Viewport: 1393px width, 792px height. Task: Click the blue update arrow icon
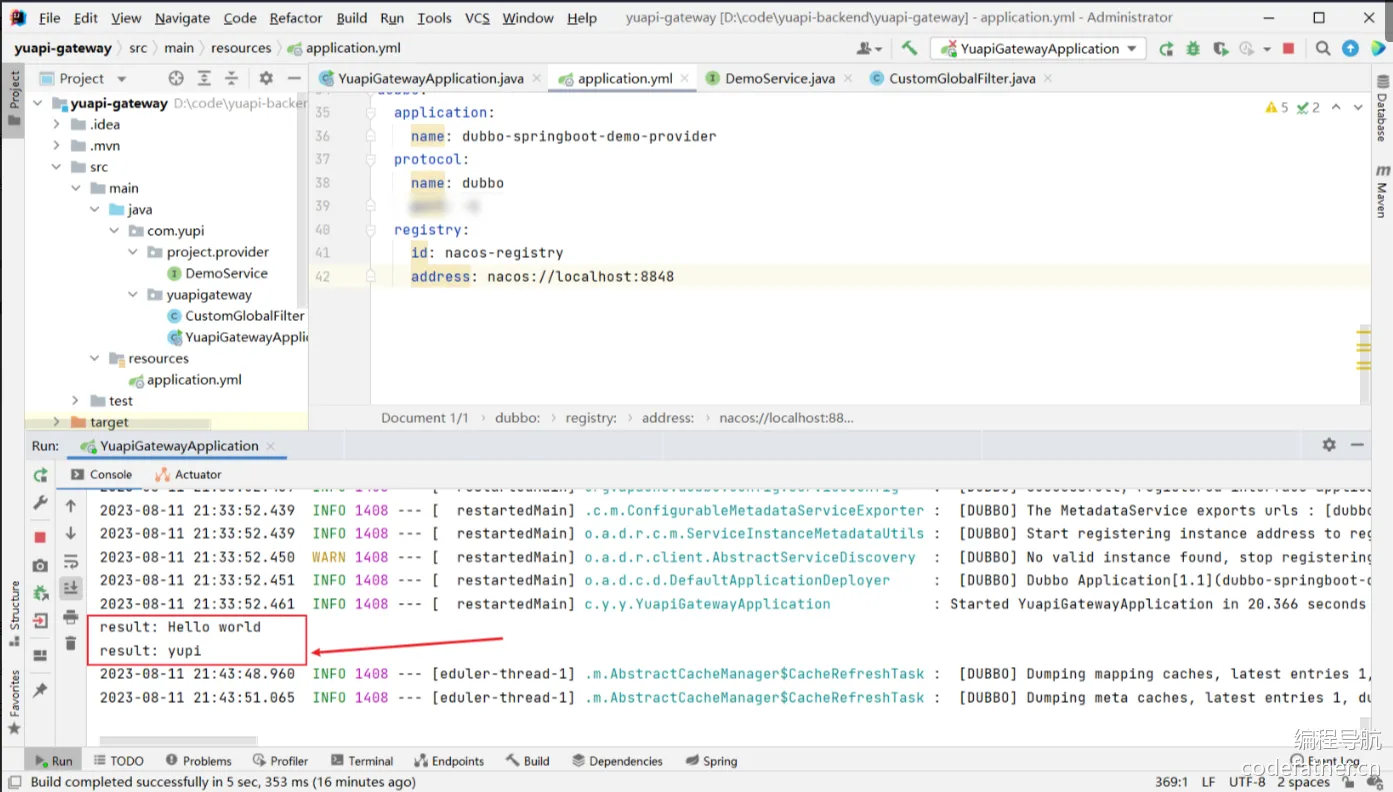click(1350, 48)
